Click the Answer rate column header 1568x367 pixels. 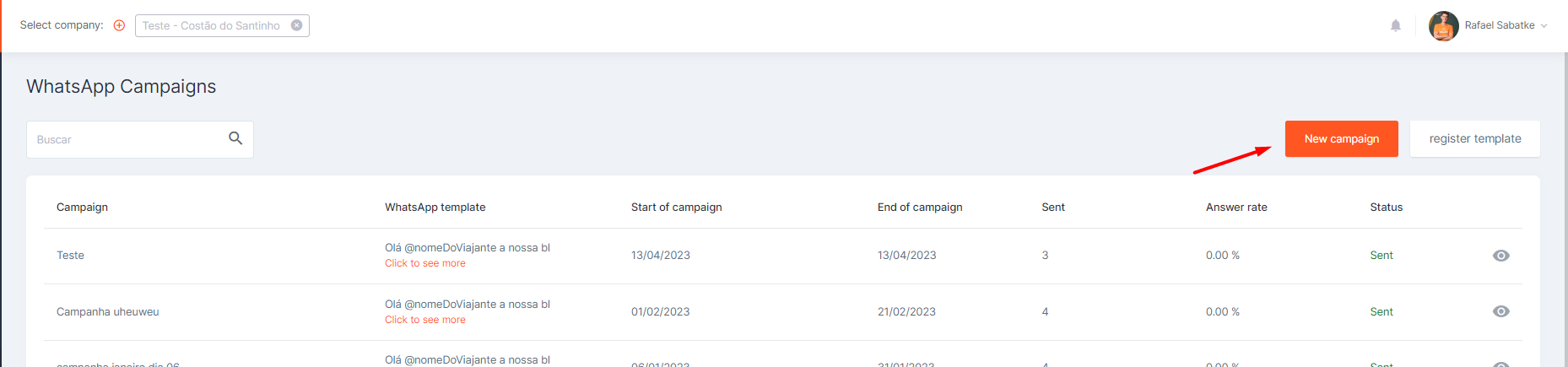coord(1236,207)
